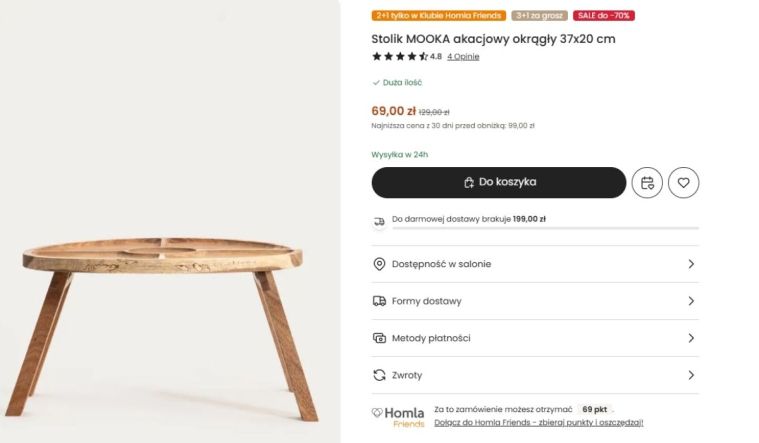The height and width of the screenshot is (443, 759).
Task: Click the SALE do -70% badge
Action: [x=604, y=15]
